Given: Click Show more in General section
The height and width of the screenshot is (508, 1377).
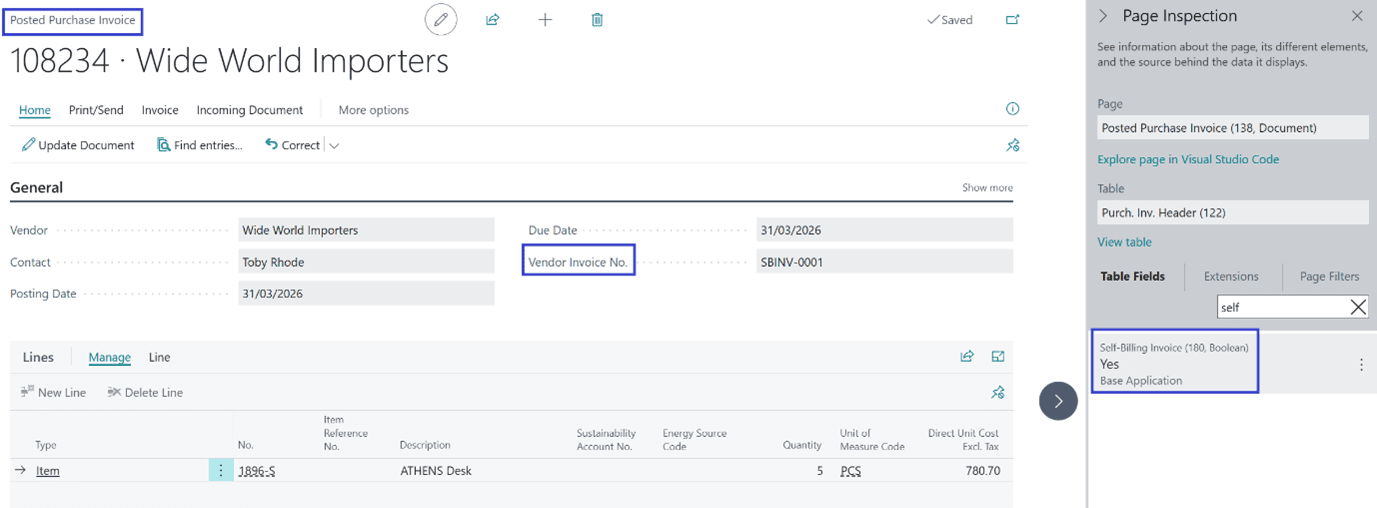Looking at the screenshot, I should [987, 188].
